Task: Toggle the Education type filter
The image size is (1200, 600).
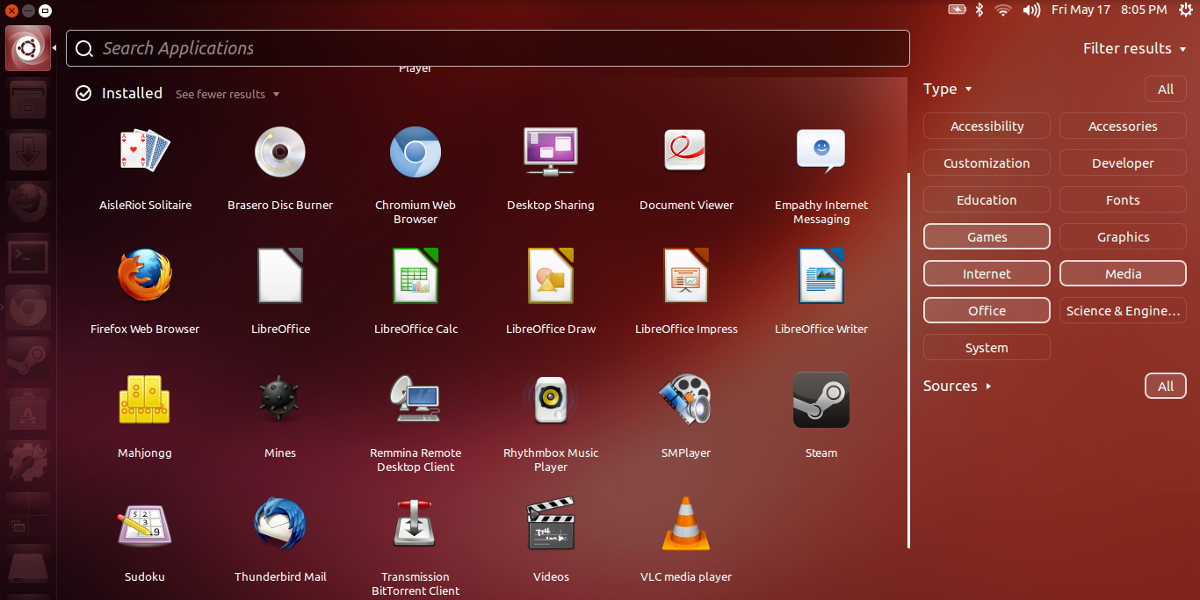Action: click(x=987, y=200)
